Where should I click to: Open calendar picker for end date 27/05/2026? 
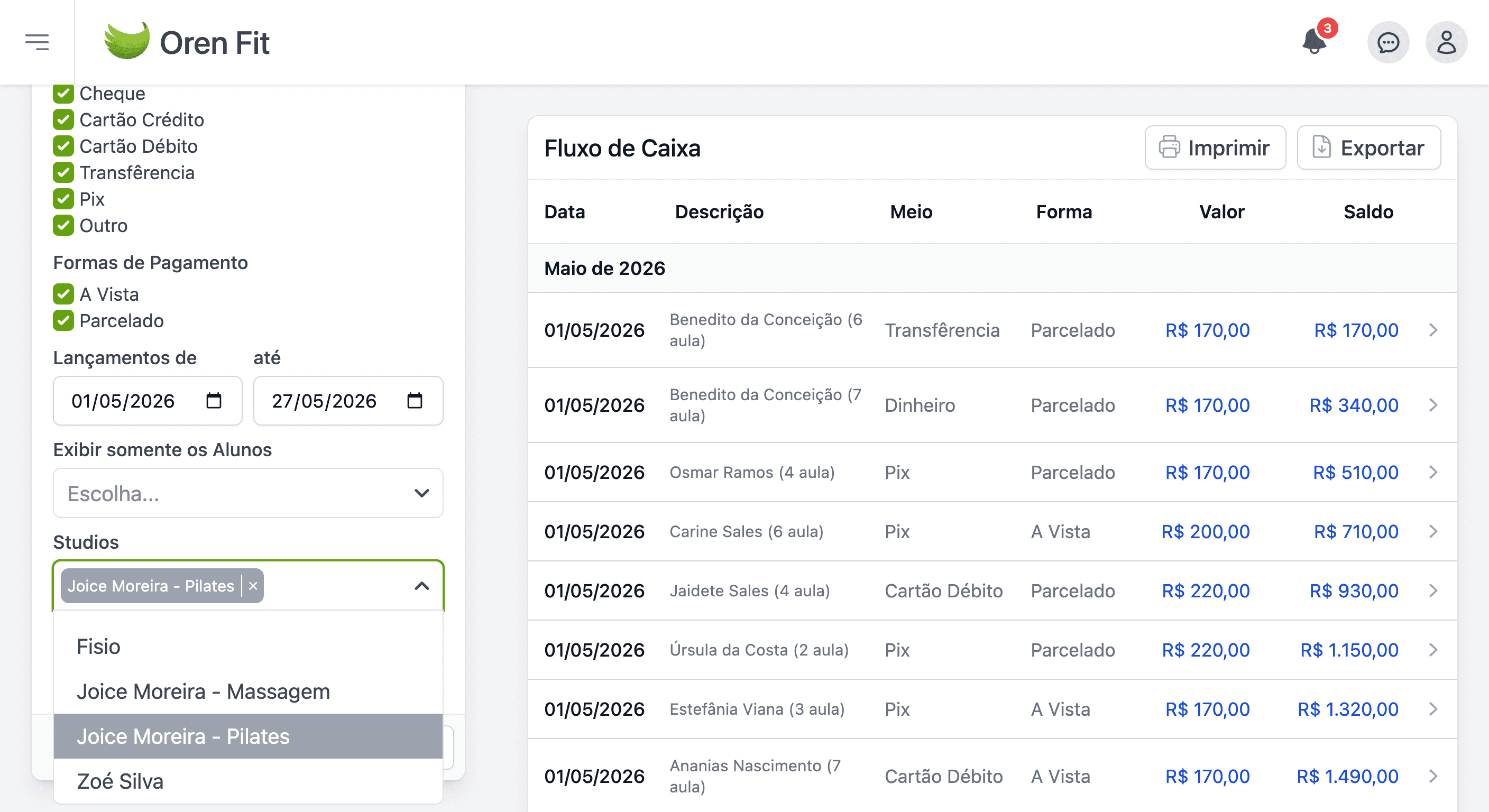415,401
